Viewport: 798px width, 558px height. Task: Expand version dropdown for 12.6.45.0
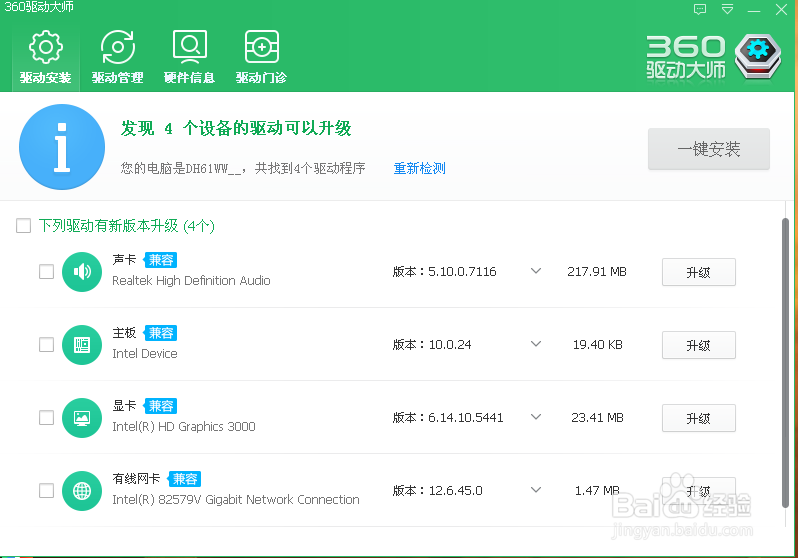pyautogui.click(x=535, y=490)
